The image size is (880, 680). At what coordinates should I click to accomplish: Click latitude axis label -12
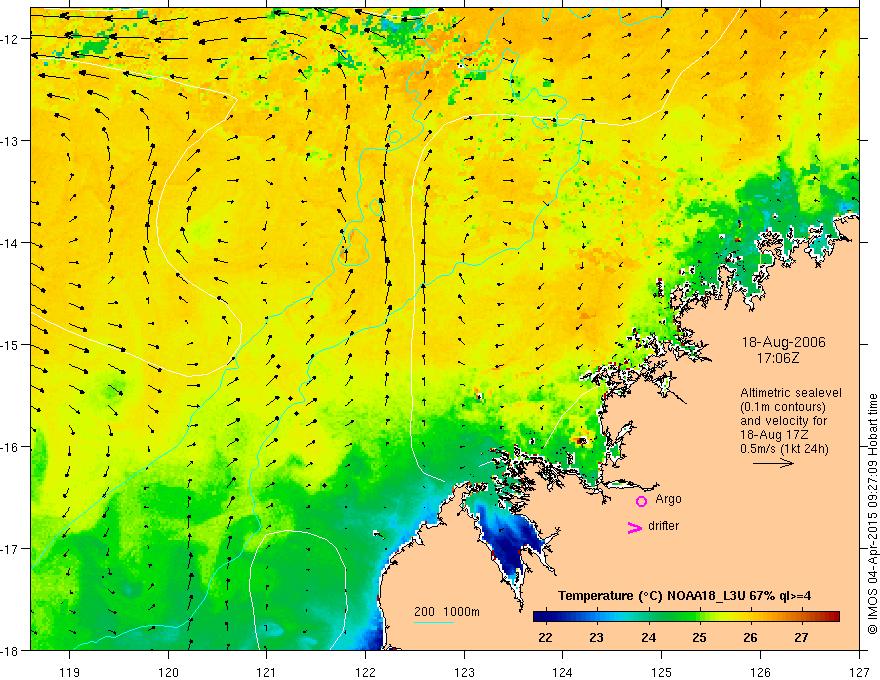[x=11, y=39]
